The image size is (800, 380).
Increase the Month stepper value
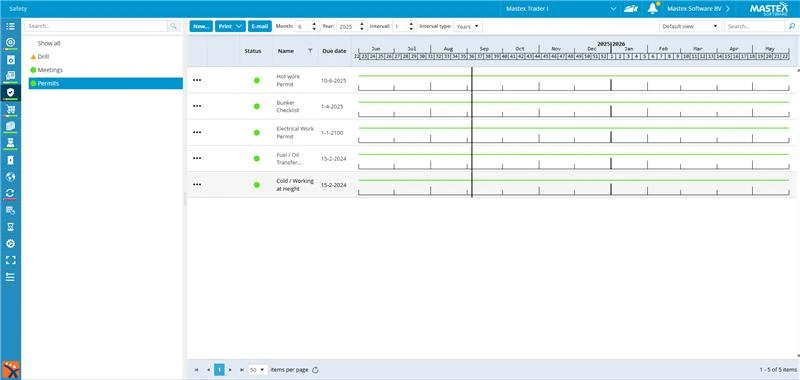pos(314,23)
